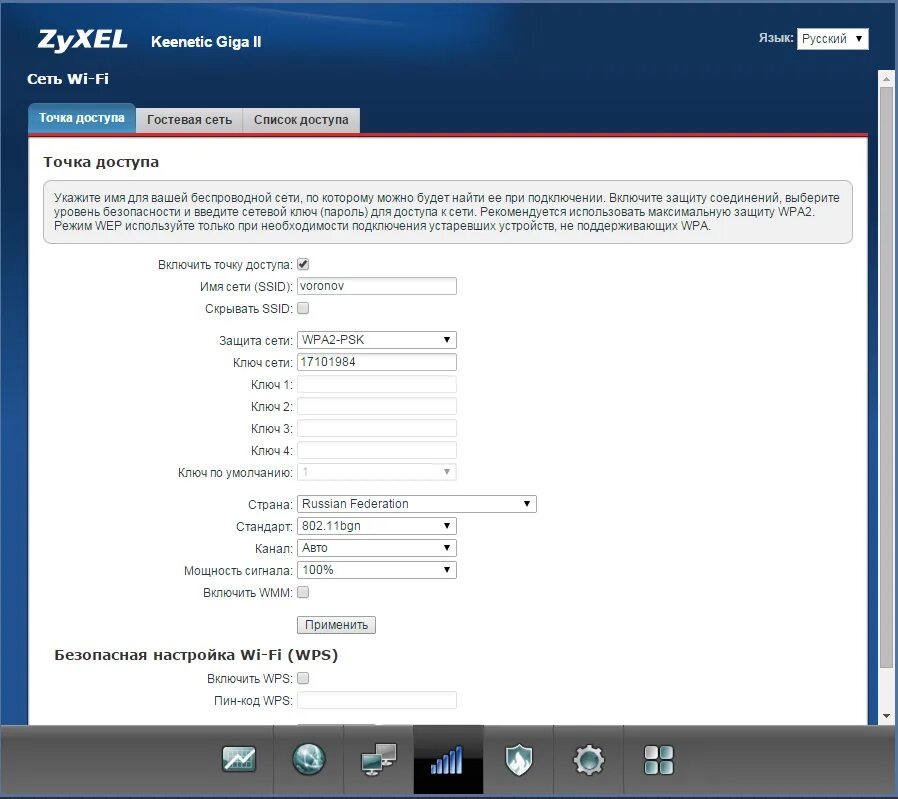
Task: Enable the hide SSID checkbox
Action: coord(303,308)
